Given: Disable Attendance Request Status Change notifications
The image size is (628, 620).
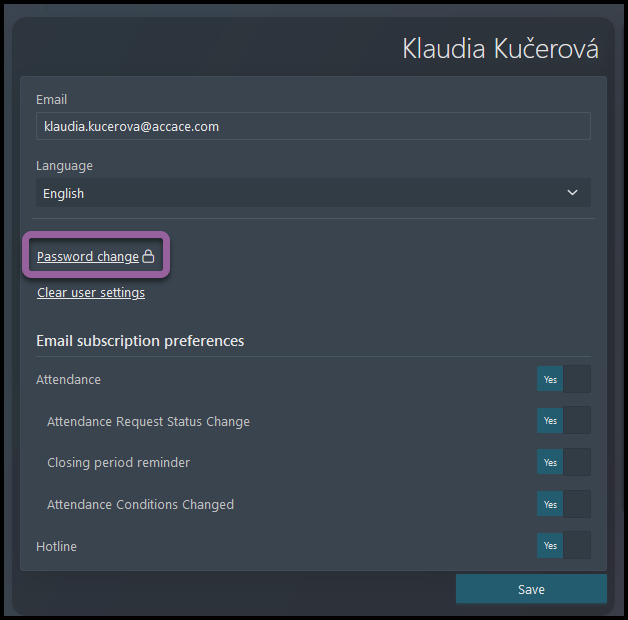Looking at the screenshot, I should [x=564, y=420].
